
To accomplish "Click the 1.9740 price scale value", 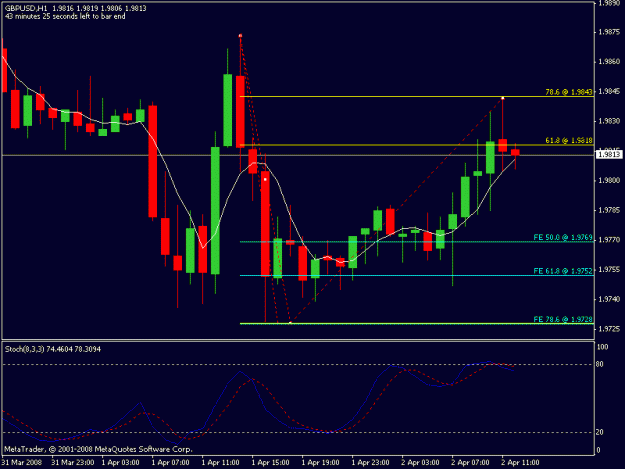I will [x=609, y=299].
